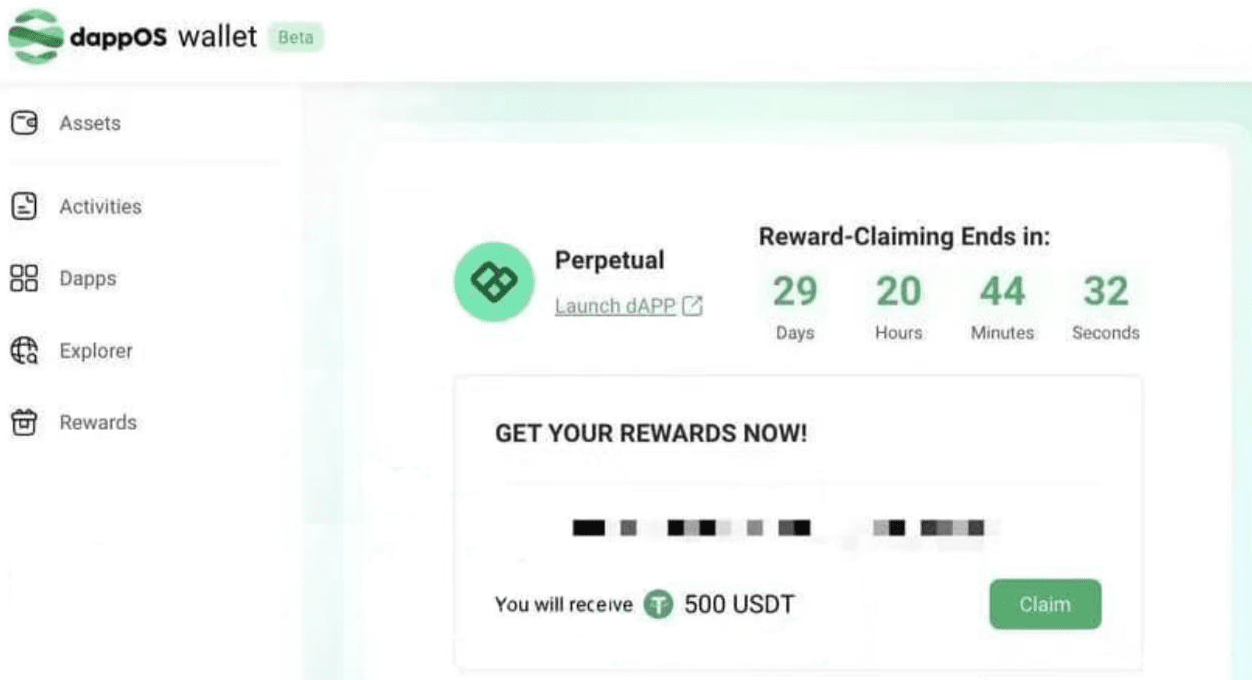1252x680 pixels.
Task: Click the Activities document icon
Action: point(24,206)
